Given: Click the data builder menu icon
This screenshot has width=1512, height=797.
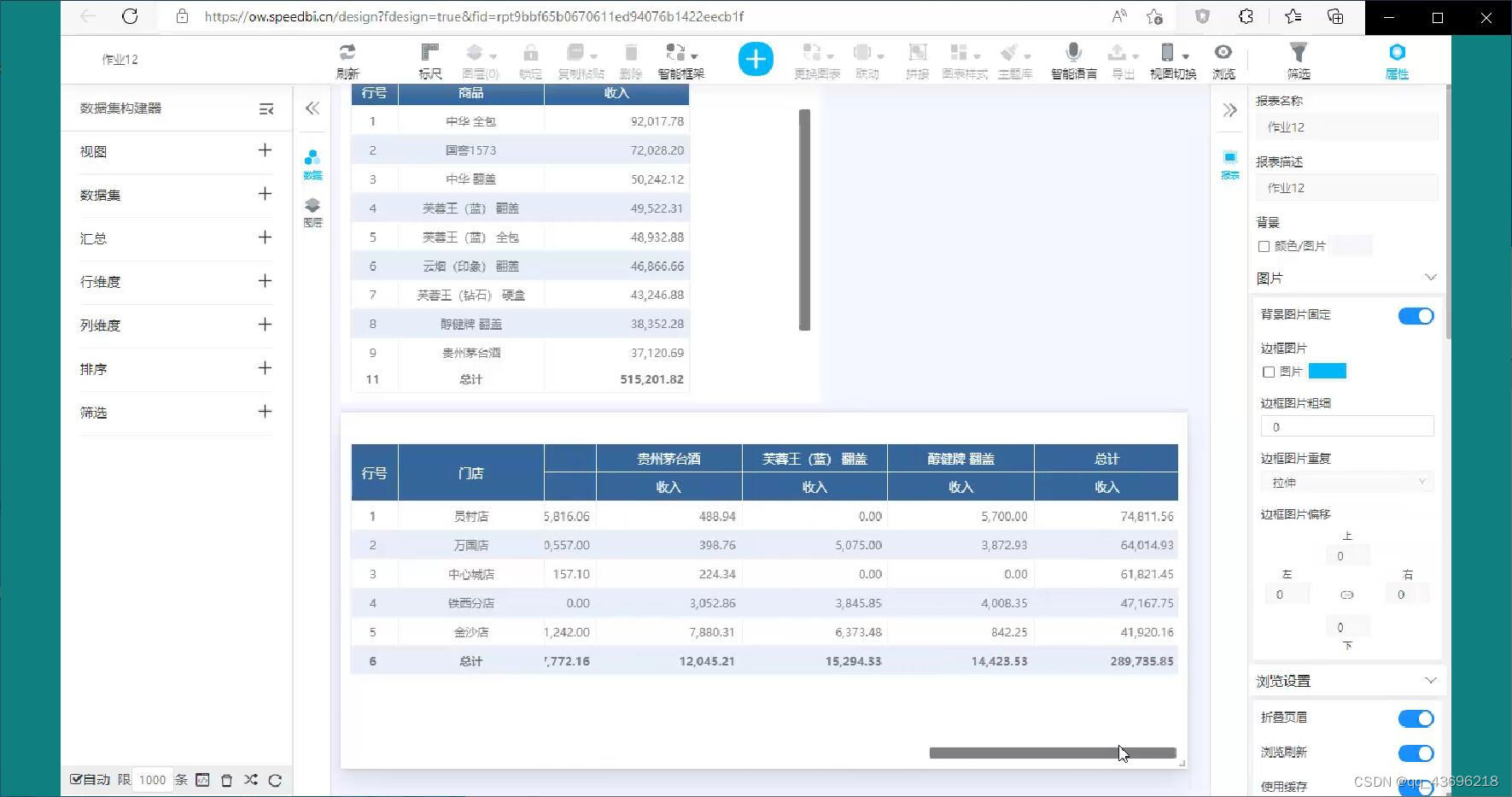Looking at the screenshot, I should coord(266,108).
